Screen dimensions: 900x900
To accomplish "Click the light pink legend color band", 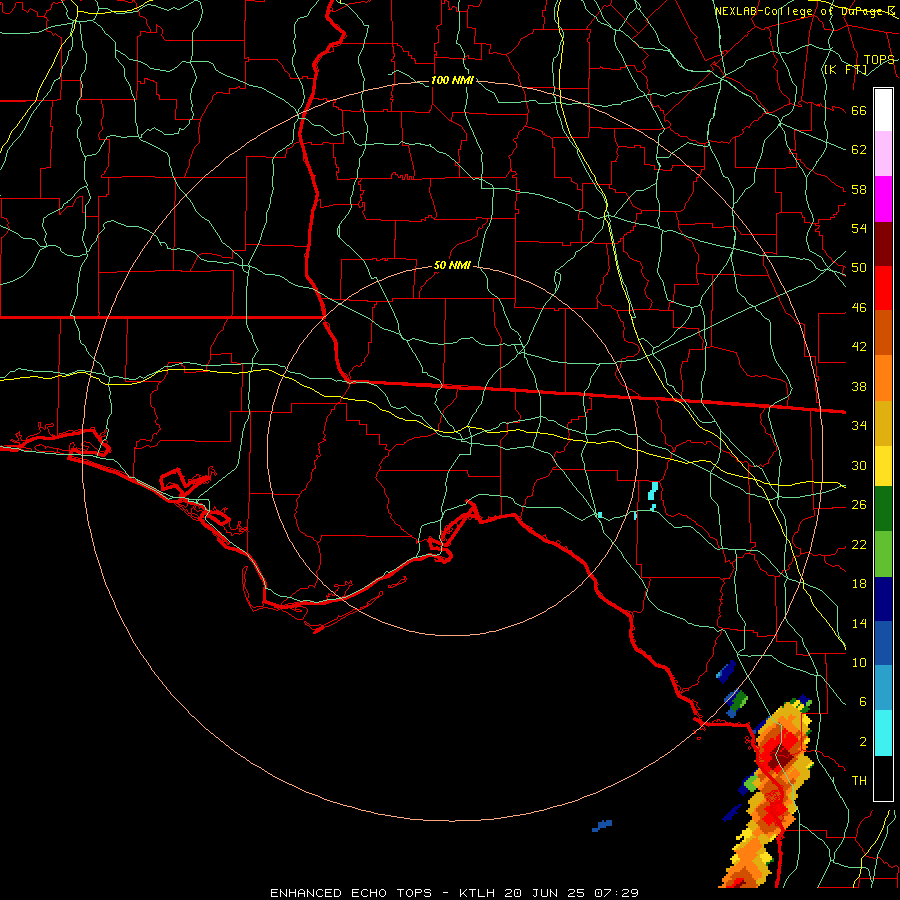I will click(883, 154).
